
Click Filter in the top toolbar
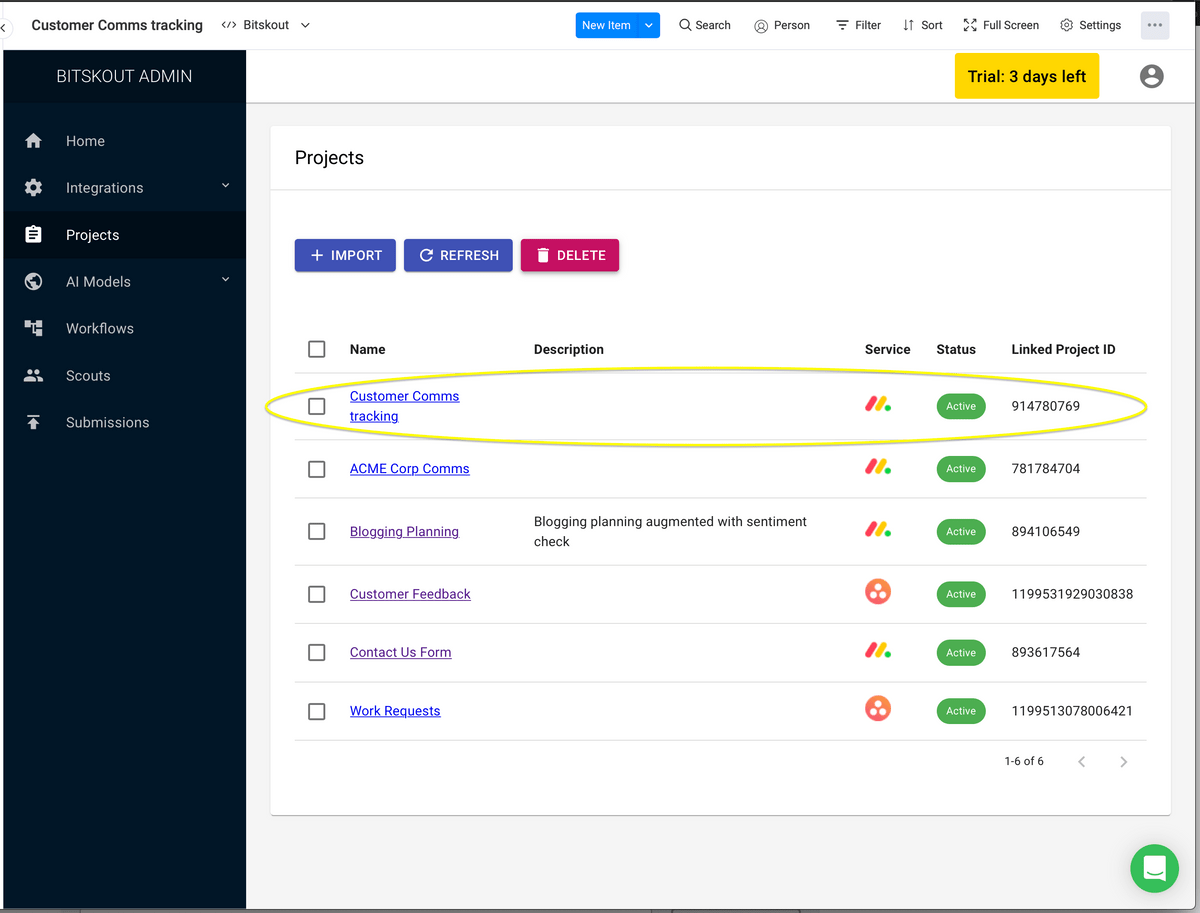858,25
